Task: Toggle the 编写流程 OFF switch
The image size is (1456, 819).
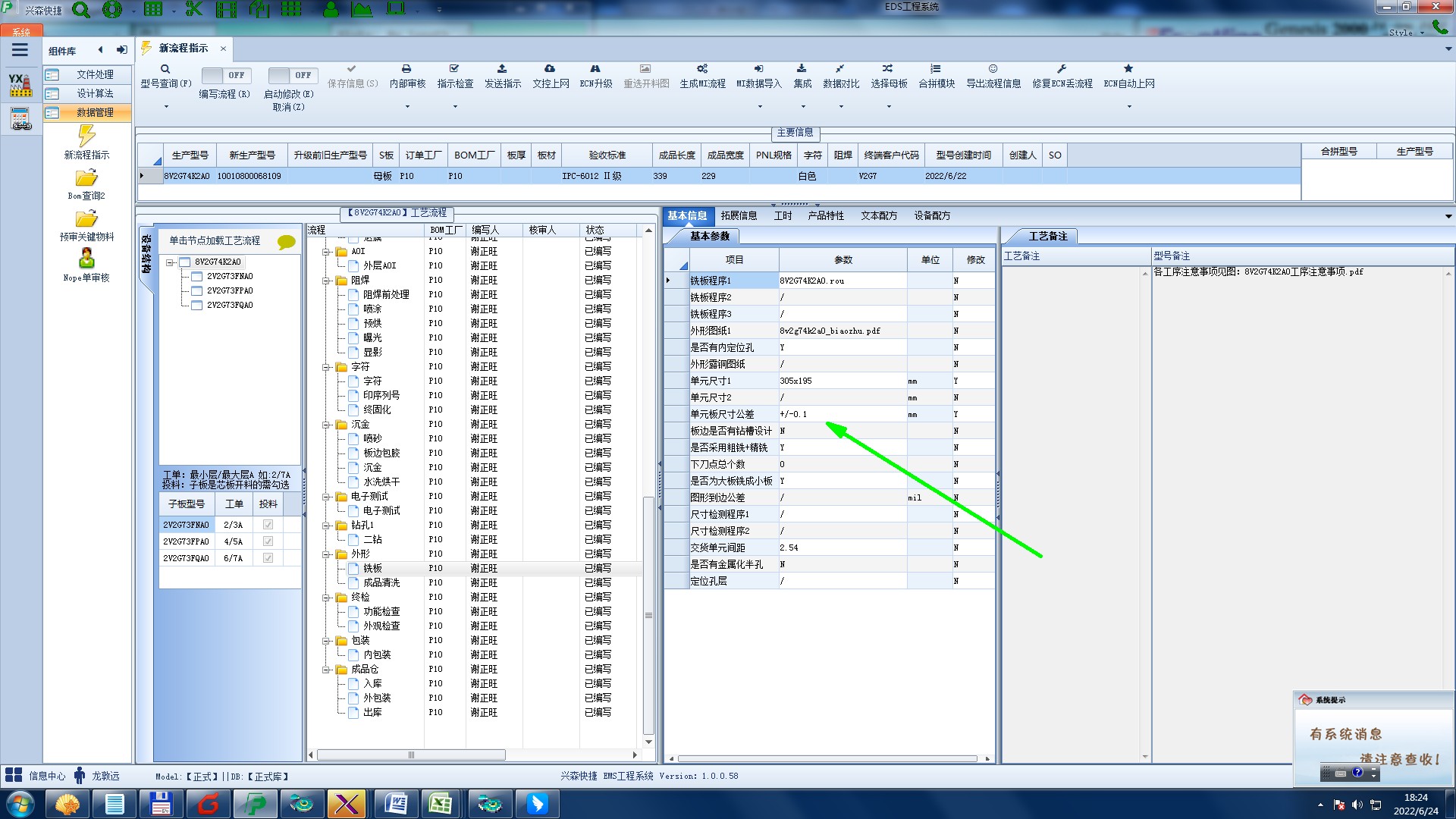Action: pos(225,75)
